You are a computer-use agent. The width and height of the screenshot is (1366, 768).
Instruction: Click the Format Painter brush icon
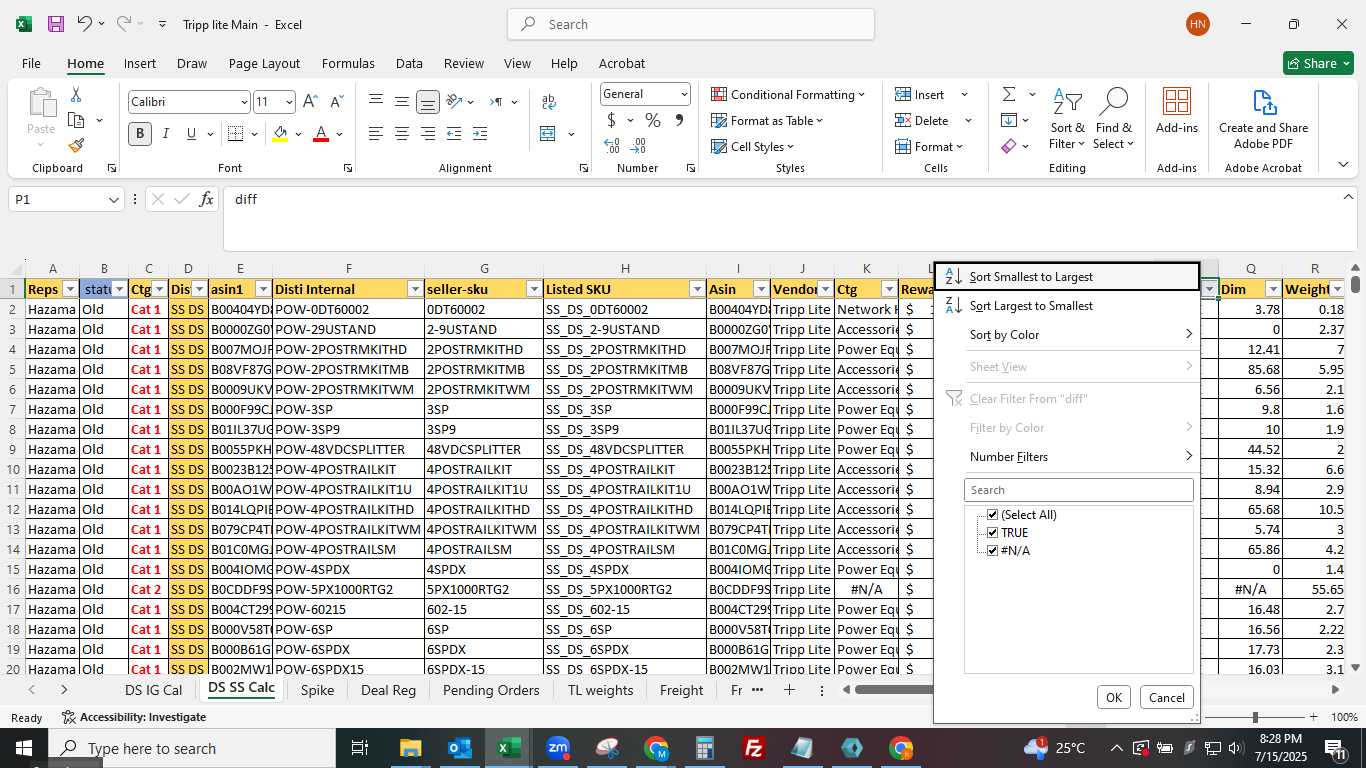pyautogui.click(x=76, y=146)
